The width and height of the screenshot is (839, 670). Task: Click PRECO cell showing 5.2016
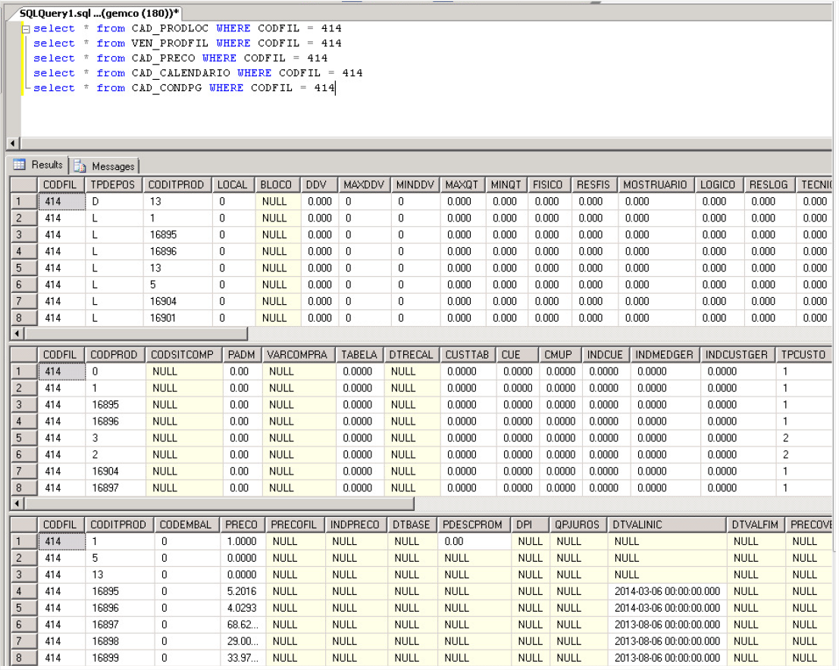(243, 591)
